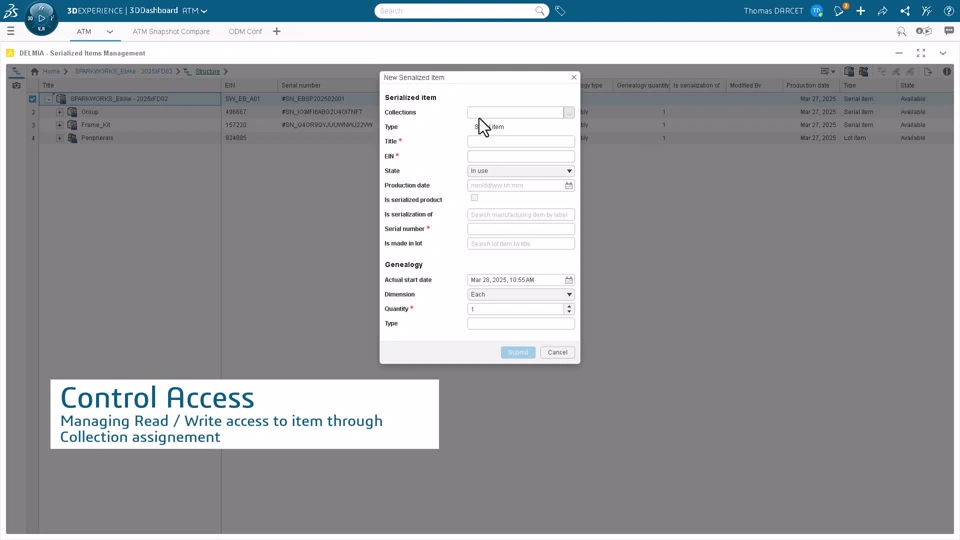Click the Title input field

(x=521, y=141)
